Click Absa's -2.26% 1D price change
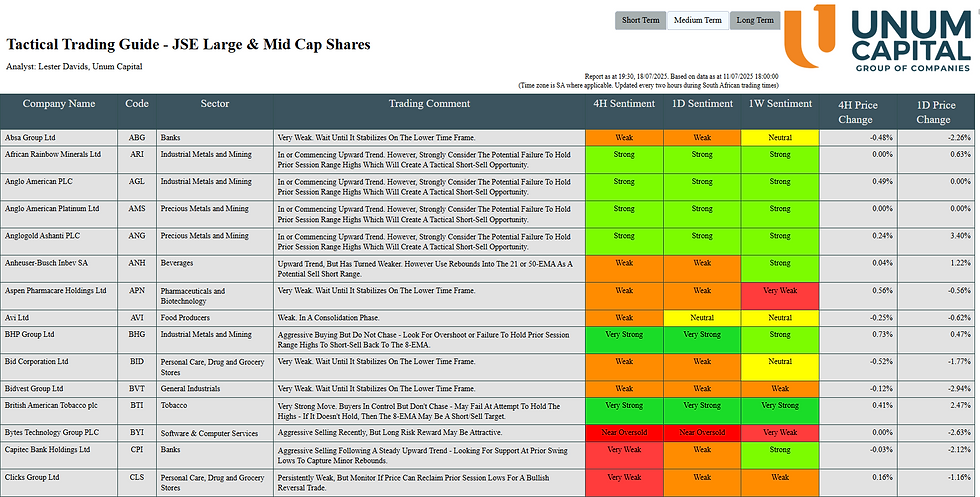 coord(959,138)
